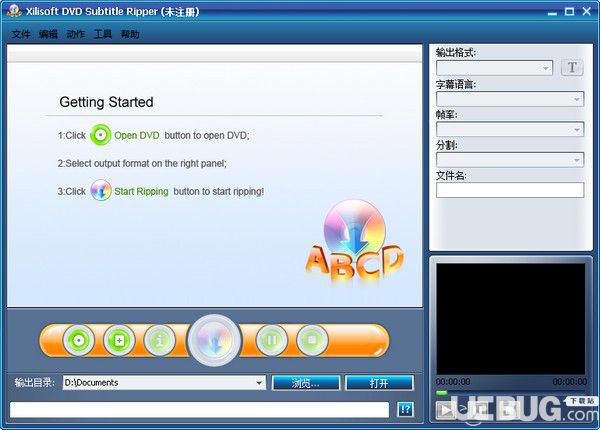Screen dimensions: 600x430
Task: Minimize the Xilisoft window
Action: coord(552,12)
